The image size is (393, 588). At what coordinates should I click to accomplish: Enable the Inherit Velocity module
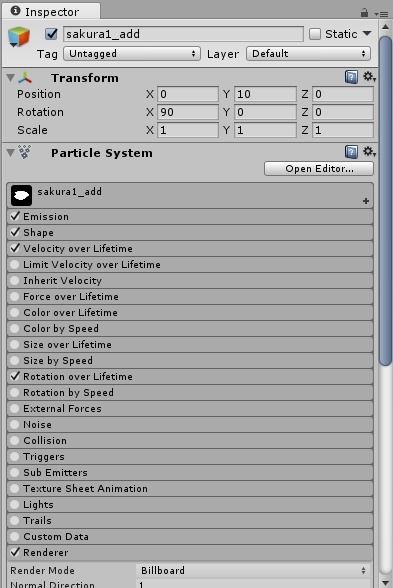(15, 280)
